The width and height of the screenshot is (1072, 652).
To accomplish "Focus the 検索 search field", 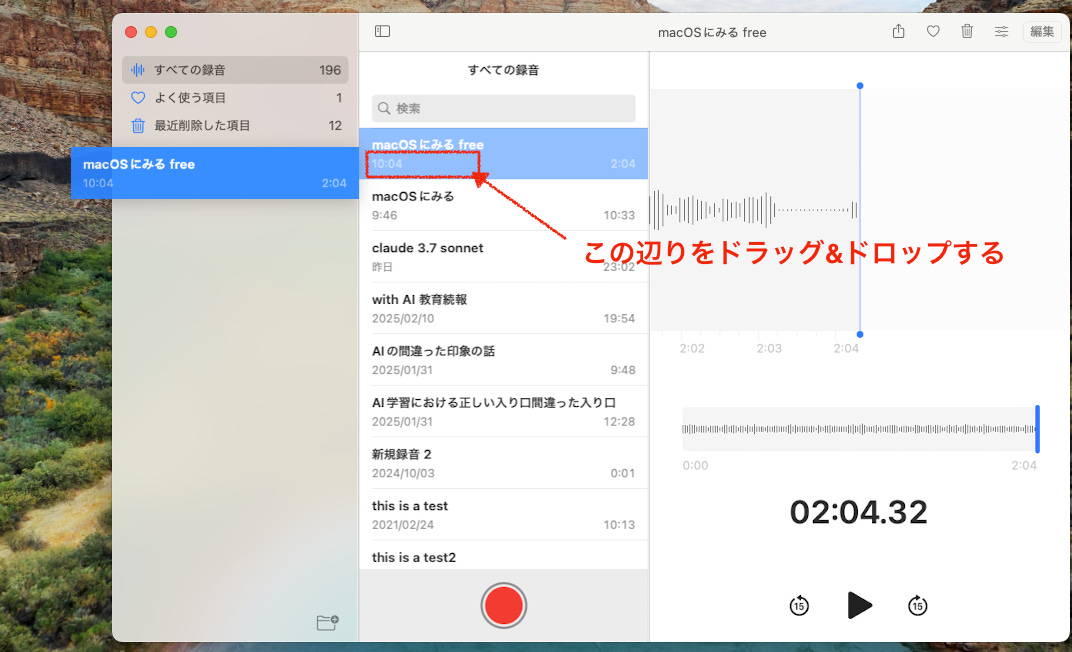I will [x=503, y=108].
